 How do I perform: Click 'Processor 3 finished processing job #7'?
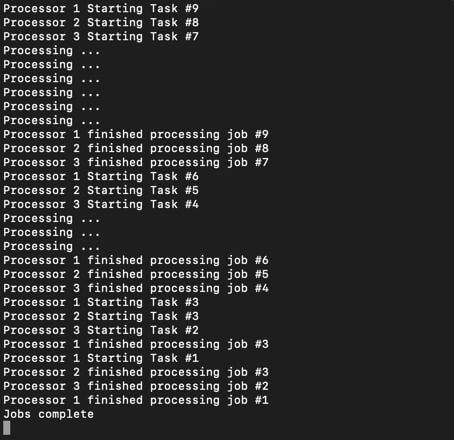tap(136, 162)
